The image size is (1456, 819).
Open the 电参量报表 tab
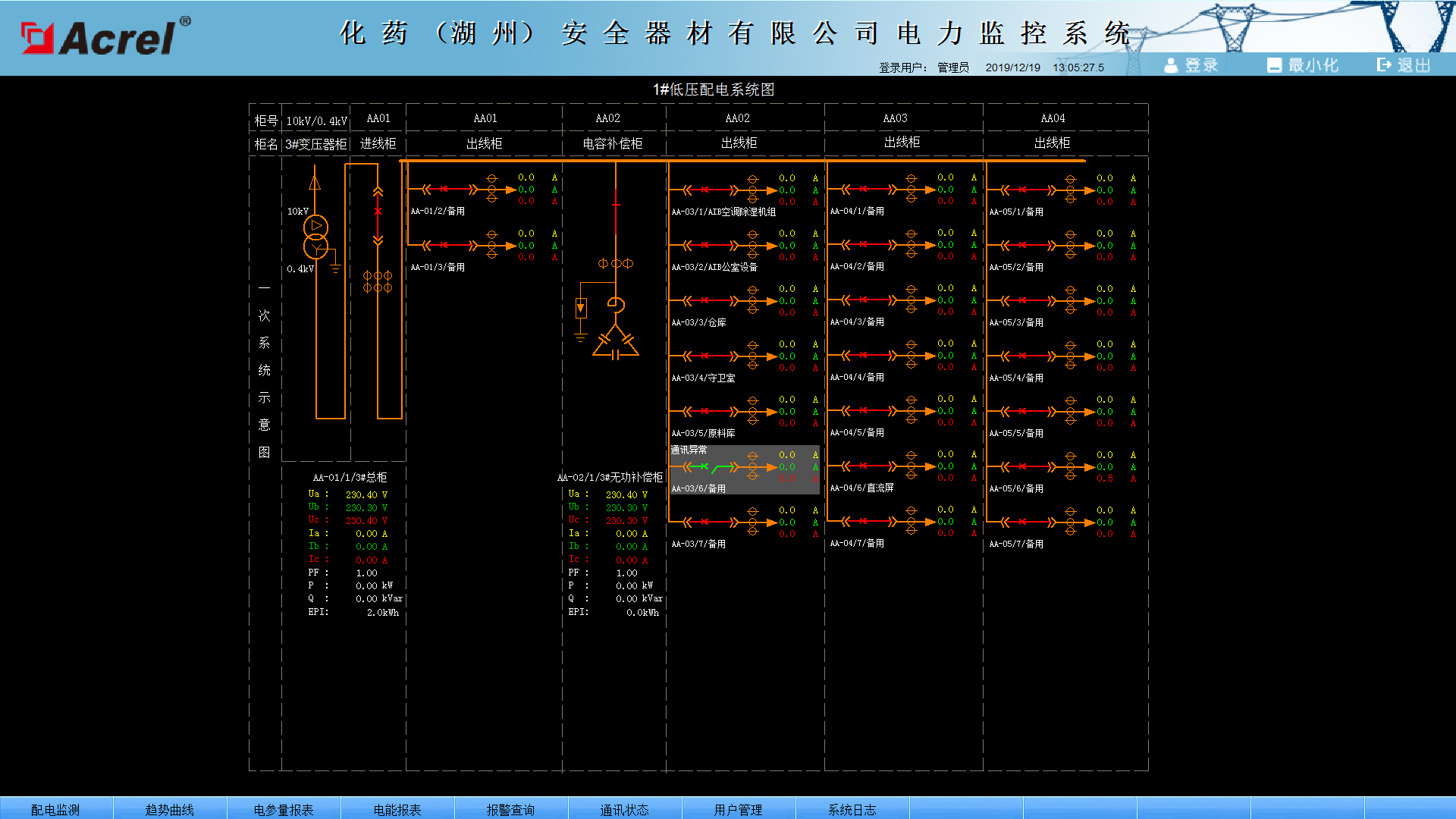tap(283, 809)
